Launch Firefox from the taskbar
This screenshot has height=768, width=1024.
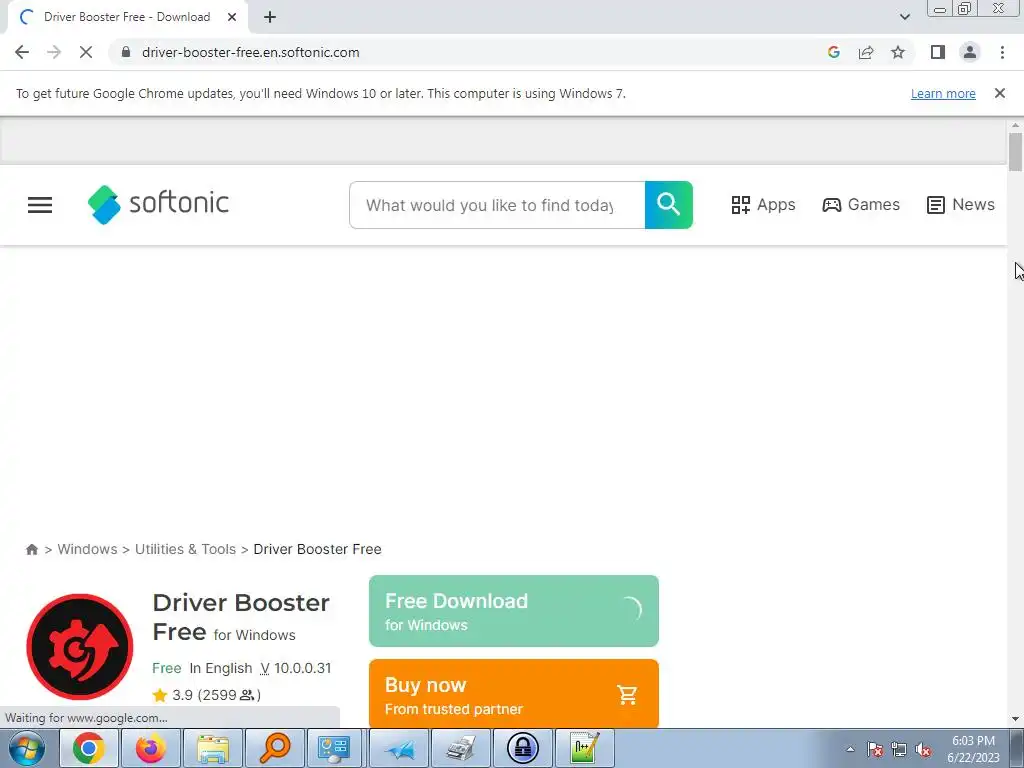coord(151,748)
